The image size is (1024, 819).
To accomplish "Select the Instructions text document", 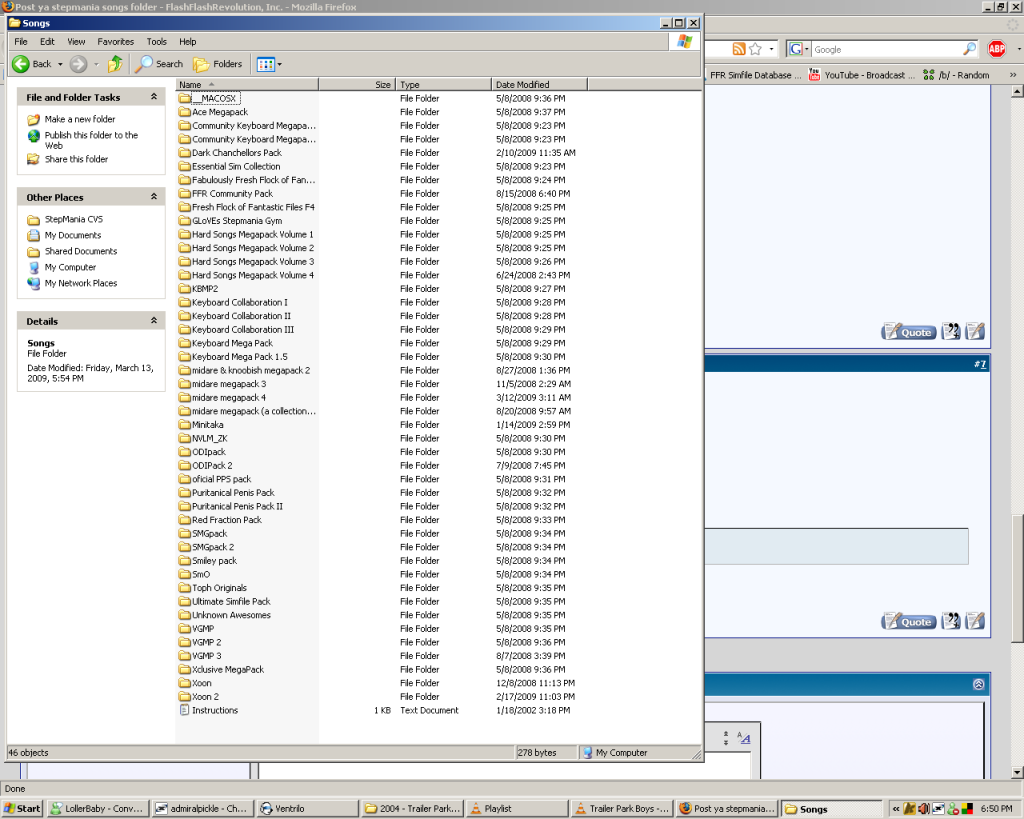I will 215,710.
